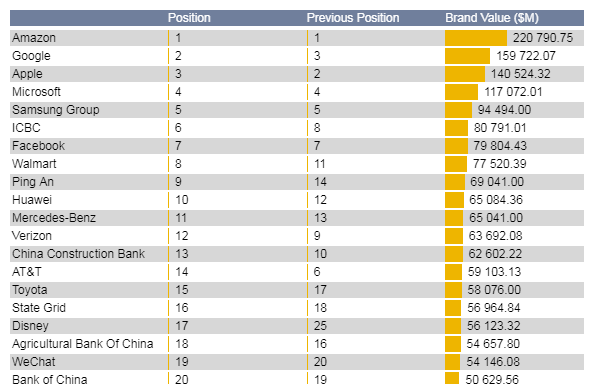Image resolution: width=594 pixels, height=384 pixels.
Task: Click the Position column header
Action: (189, 18)
